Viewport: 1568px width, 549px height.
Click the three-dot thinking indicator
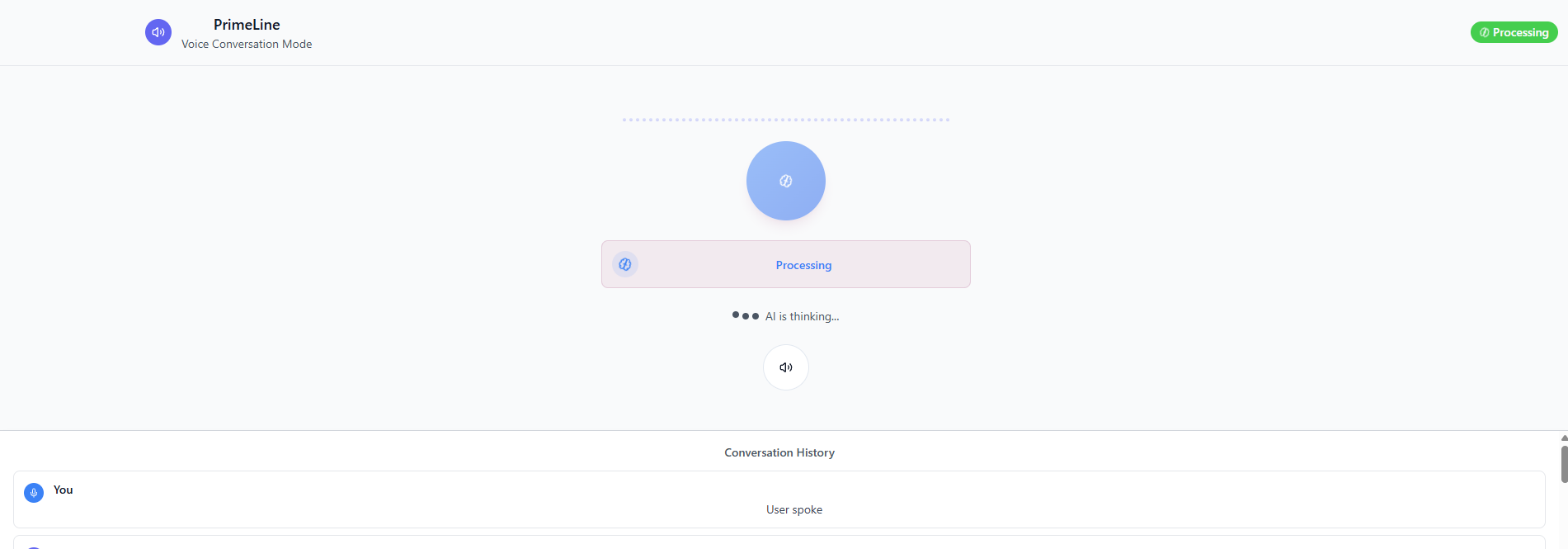point(746,315)
